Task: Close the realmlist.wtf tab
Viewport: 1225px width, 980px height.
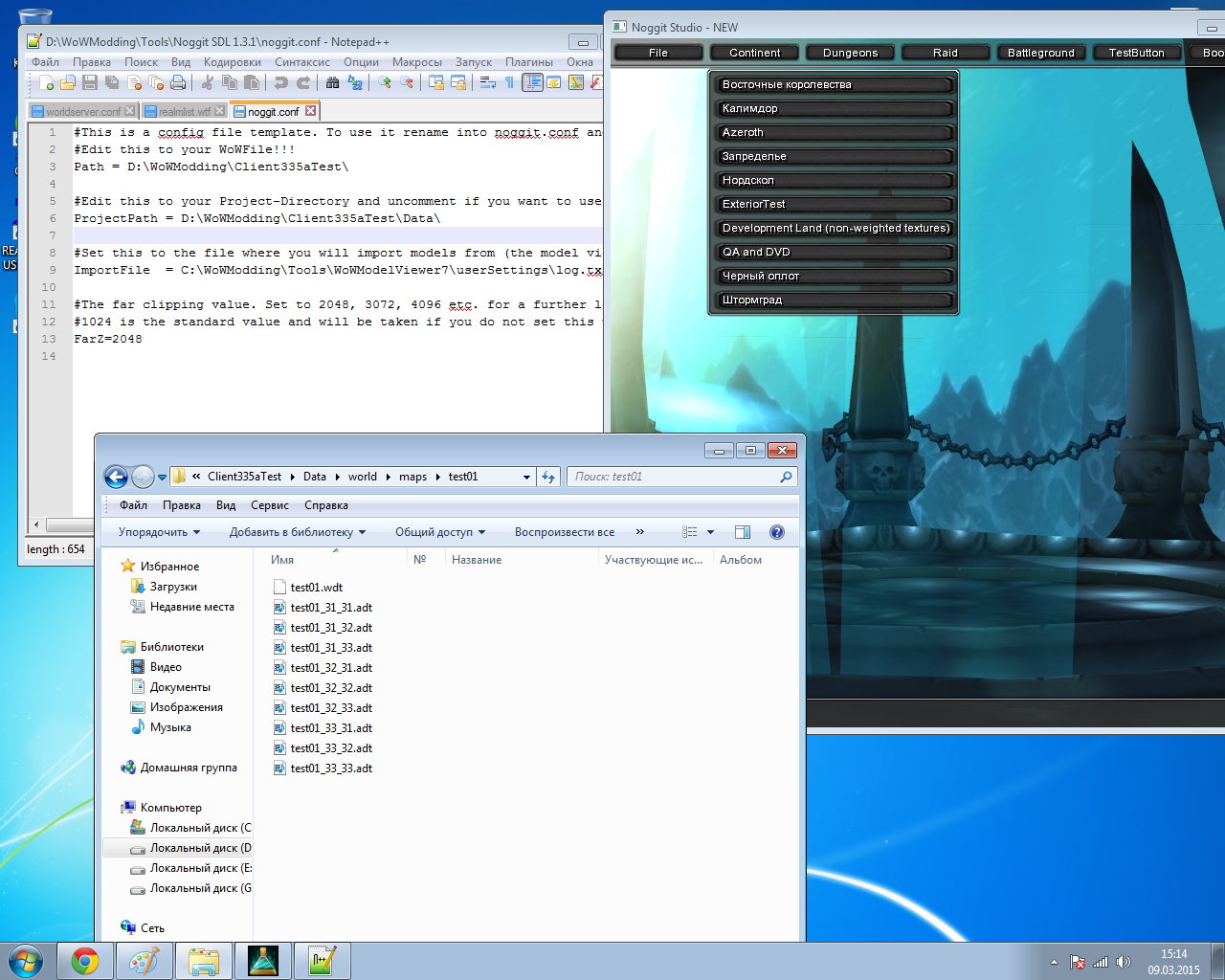Action: [x=219, y=112]
